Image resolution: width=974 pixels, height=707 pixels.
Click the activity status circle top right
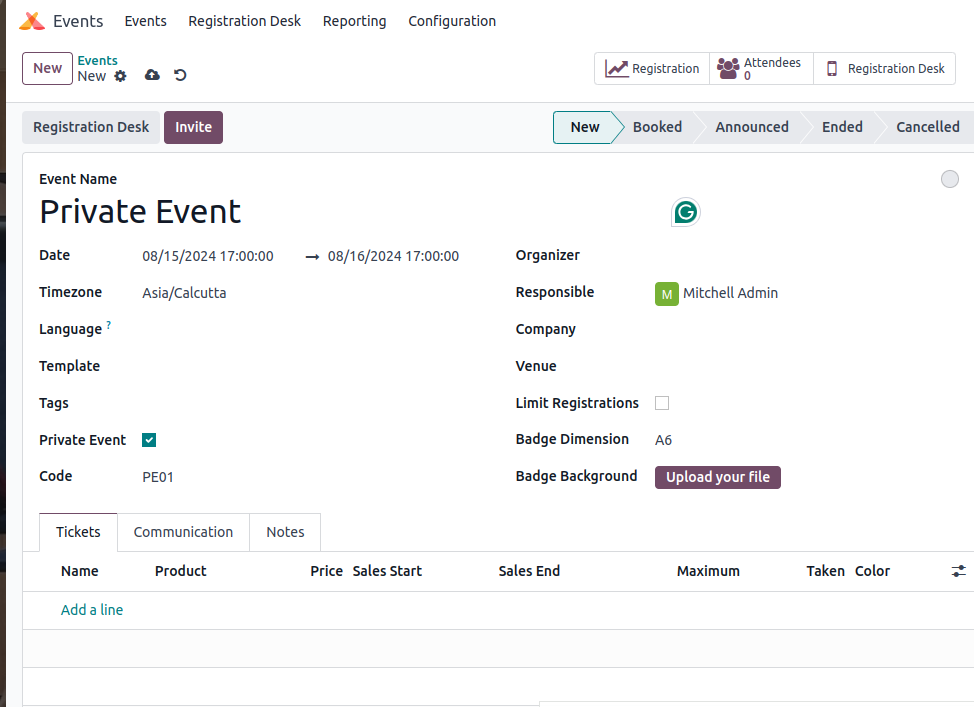[x=949, y=179]
